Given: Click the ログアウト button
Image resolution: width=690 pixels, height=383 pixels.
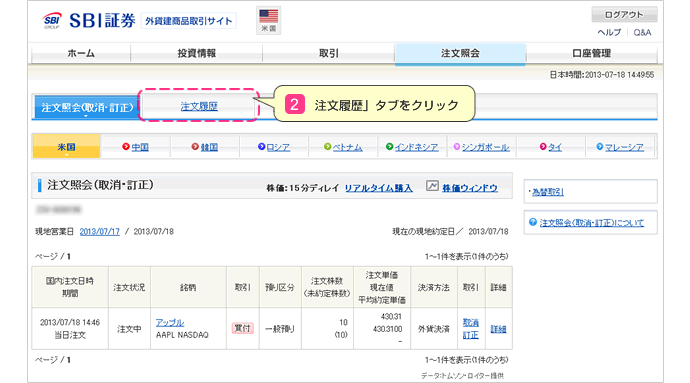Looking at the screenshot, I should point(624,15).
